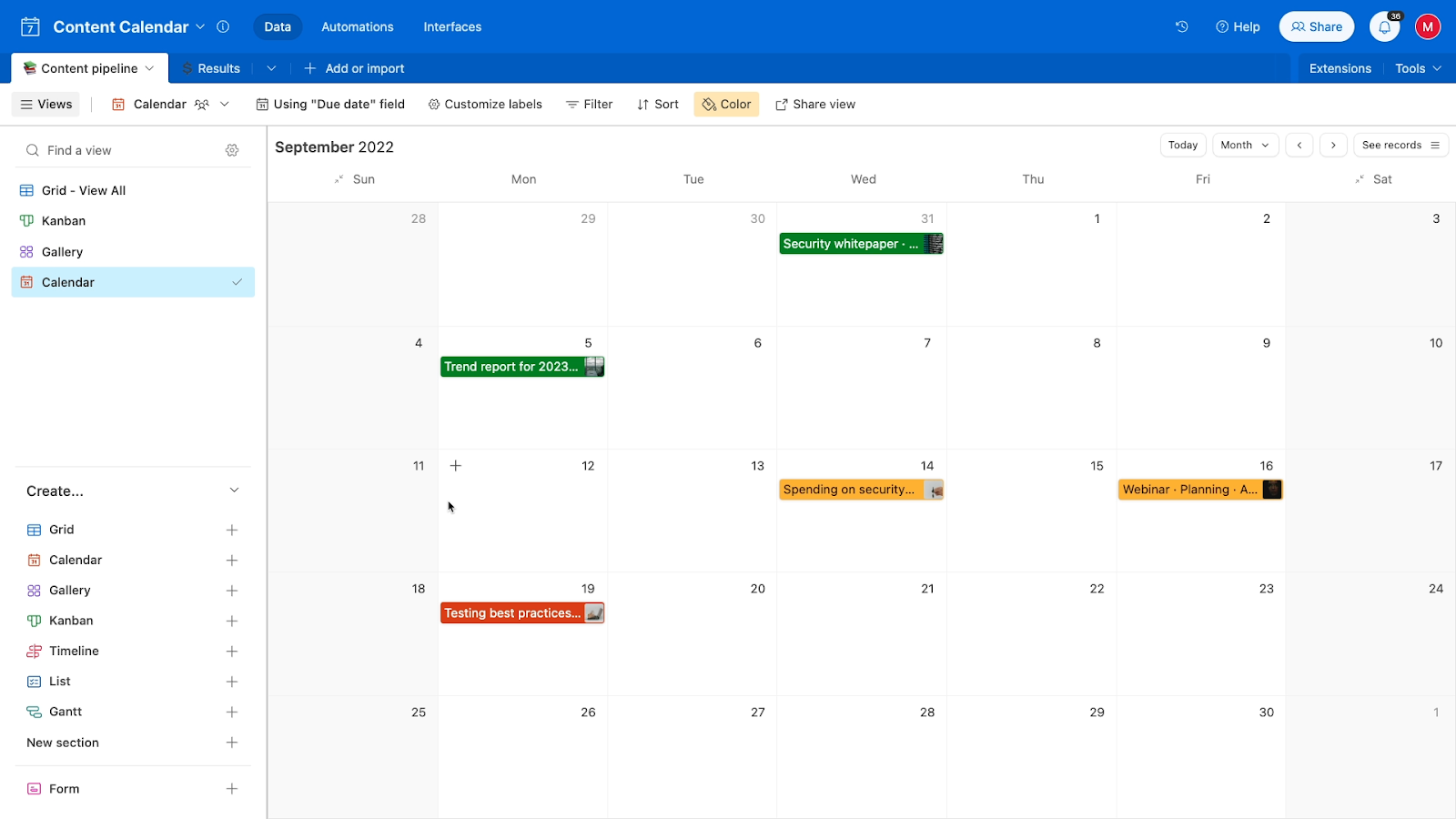Viewport: 1456px width, 819px height.
Task: Open Spending on security record
Action: [861, 490]
